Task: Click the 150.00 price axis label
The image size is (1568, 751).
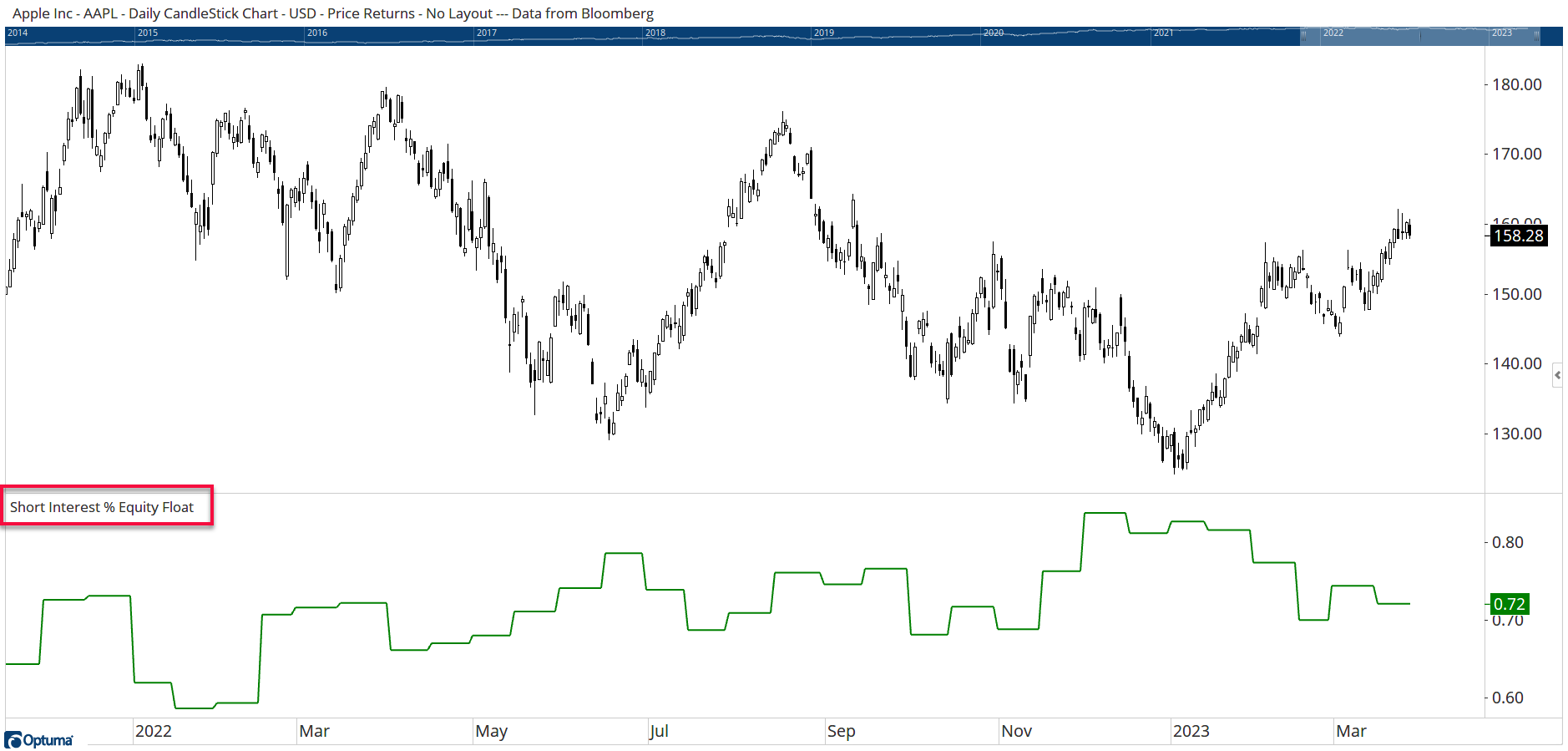Action: pyautogui.click(x=1517, y=294)
